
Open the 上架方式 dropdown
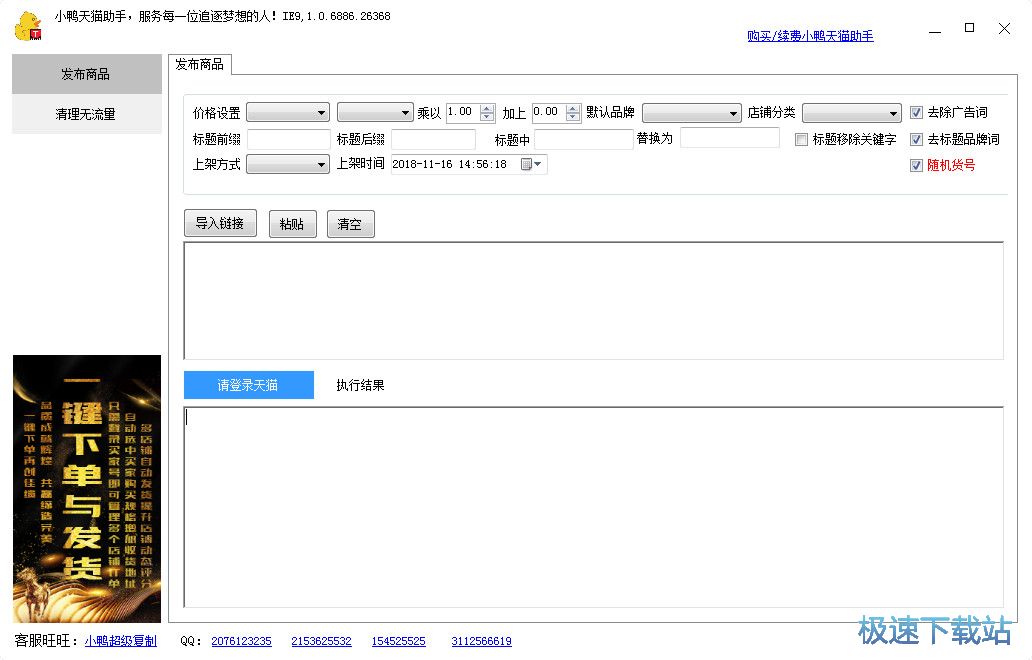tap(288, 165)
